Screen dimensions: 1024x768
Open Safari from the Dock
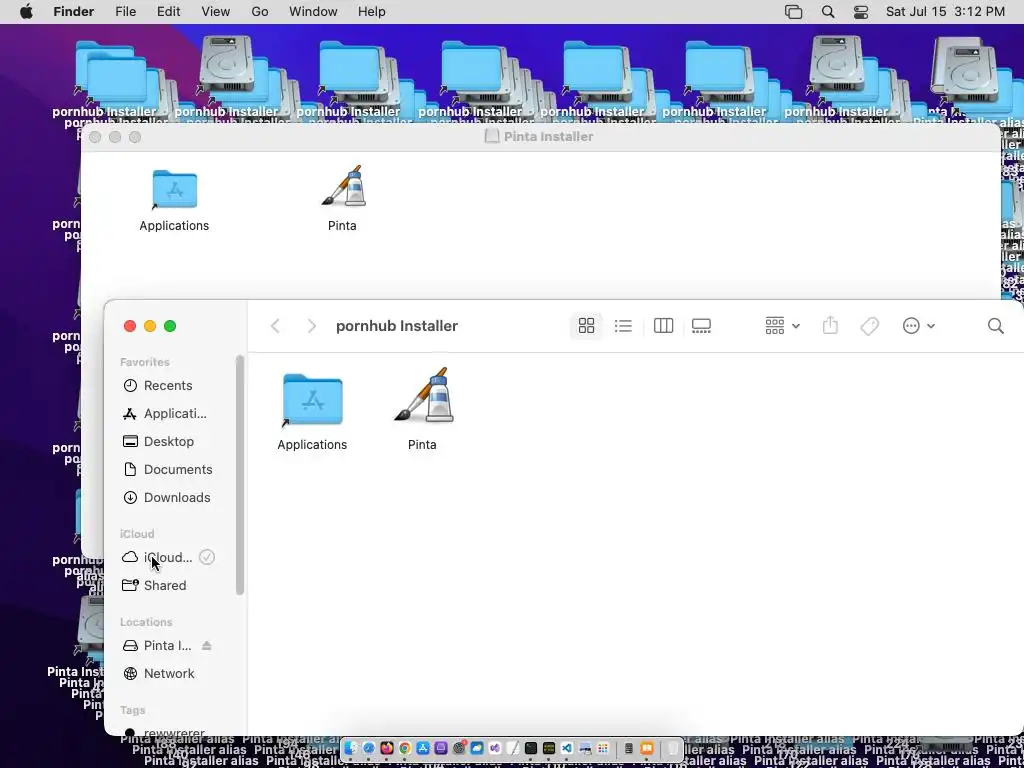click(369, 748)
